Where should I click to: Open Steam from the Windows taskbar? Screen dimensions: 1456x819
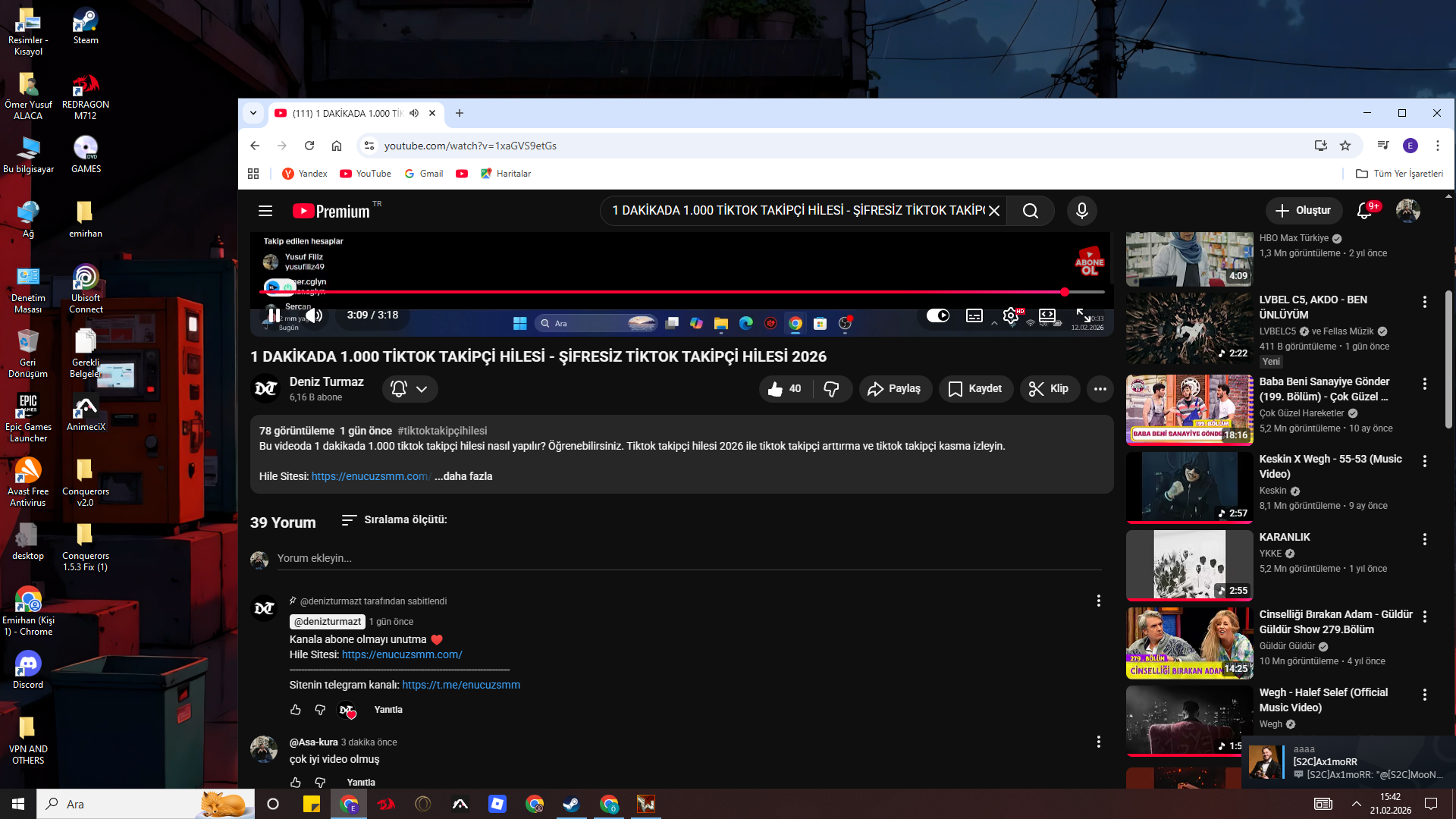pyautogui.click(x=571, y=804)
